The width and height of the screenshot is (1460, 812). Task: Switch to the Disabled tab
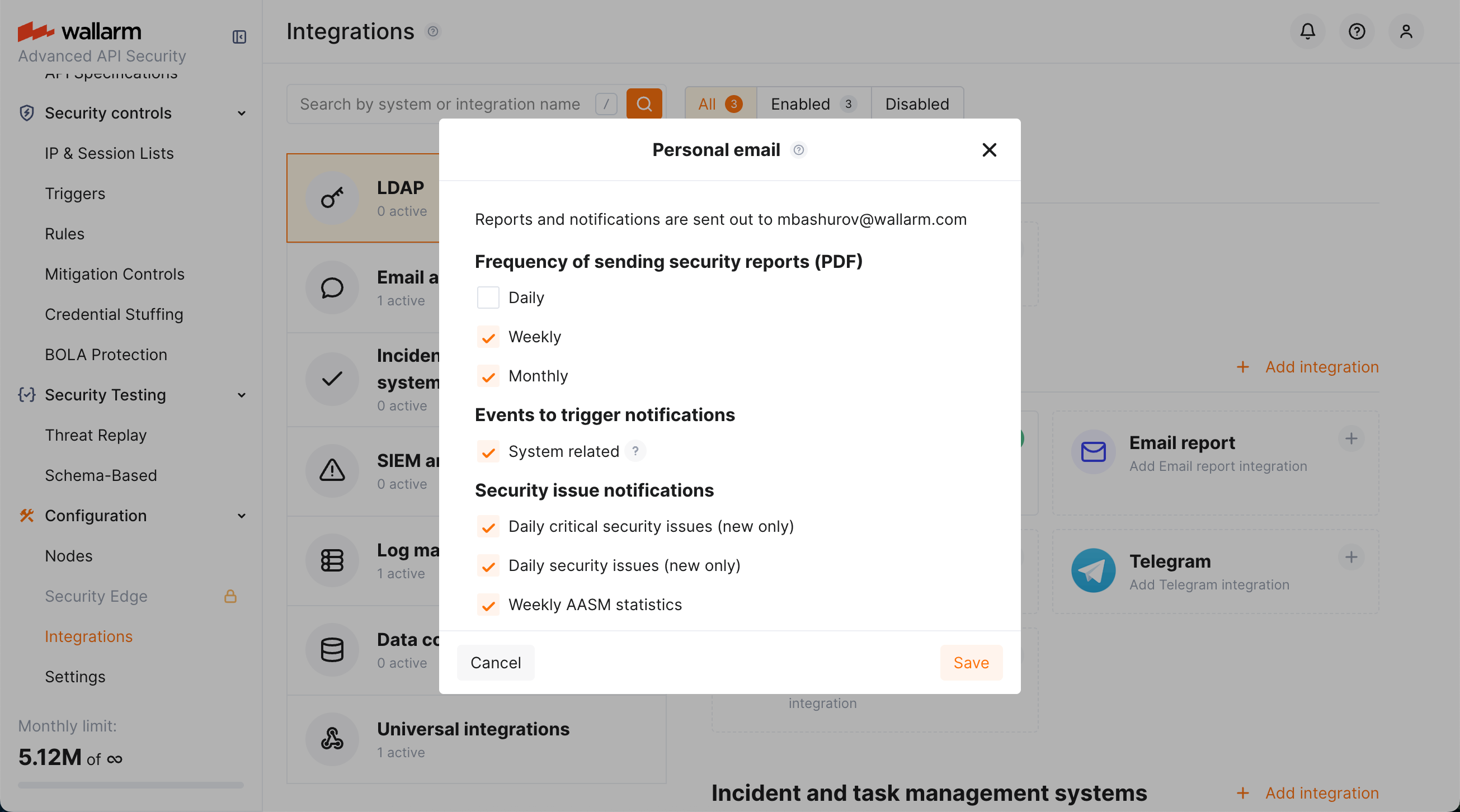click(x=916, y=103)
